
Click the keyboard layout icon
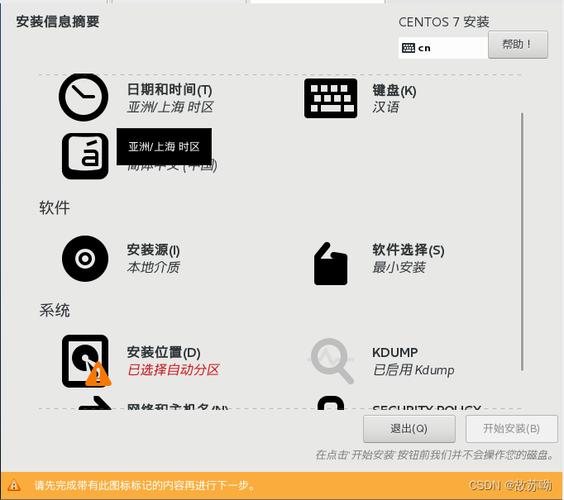tap(331, 98)
